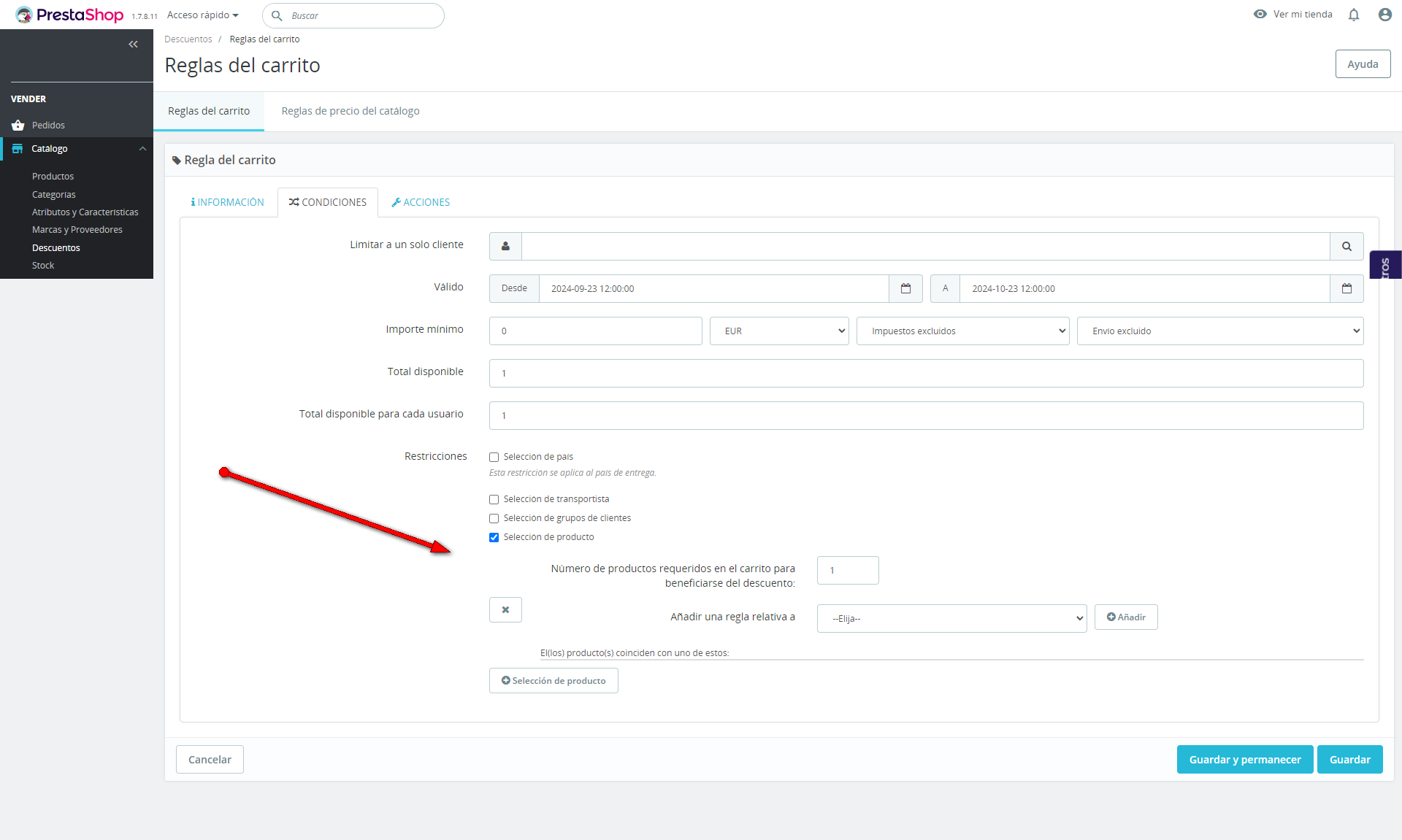Expand 'Impuestos excluidos' dropdown
This screenshot has height=840, width=1402.
962,331
